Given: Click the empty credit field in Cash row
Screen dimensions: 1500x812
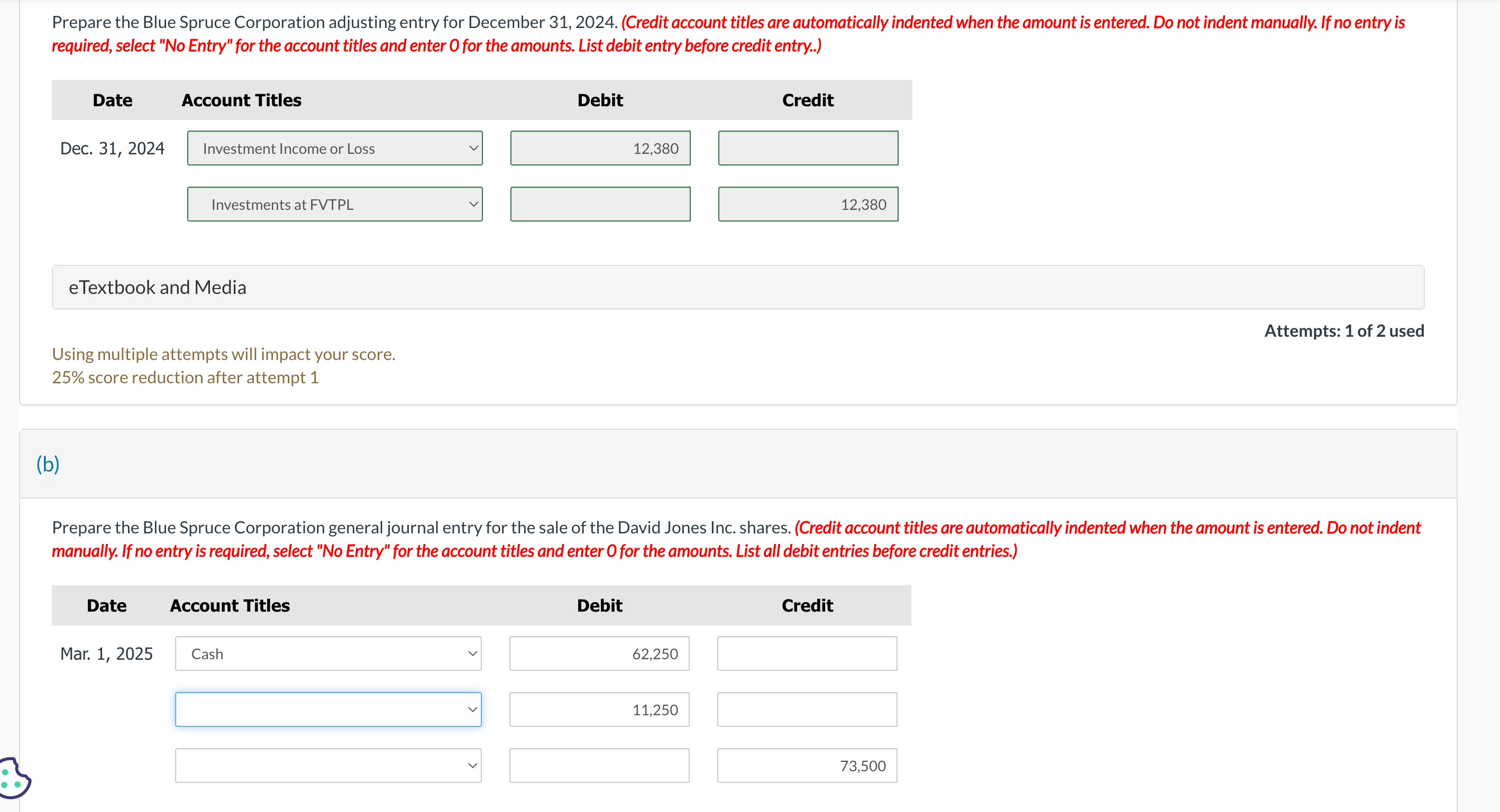Looking at the screenshot, I should (x=807, y=654).
